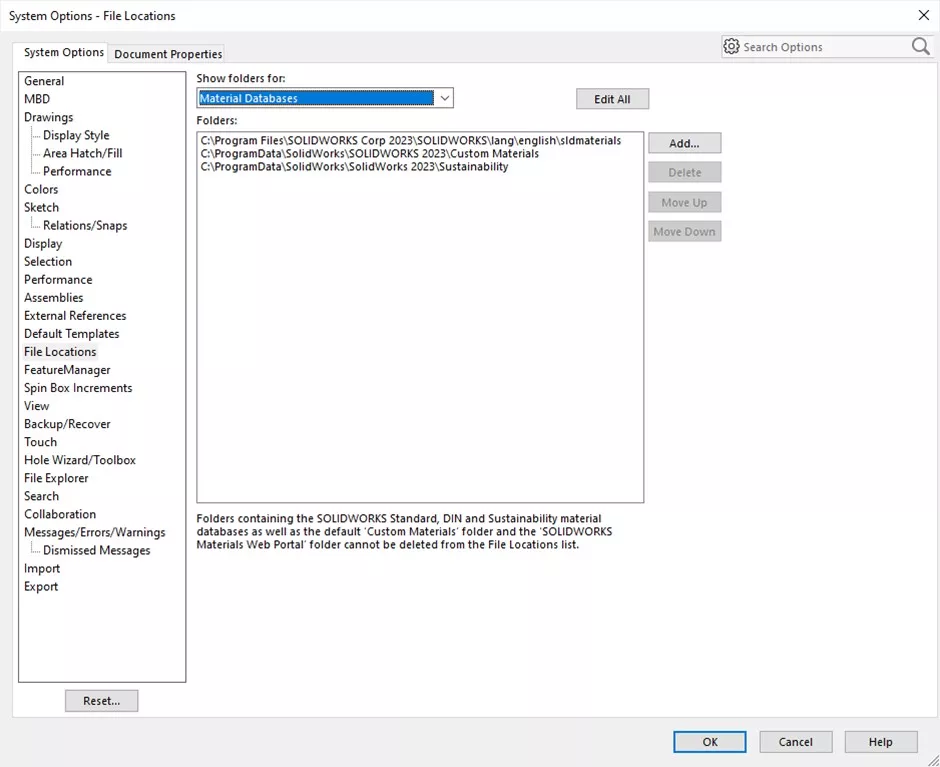Click the search magnifier icon
The height and width of the screenshot is (767, 940).
click(x=919, y=46)
